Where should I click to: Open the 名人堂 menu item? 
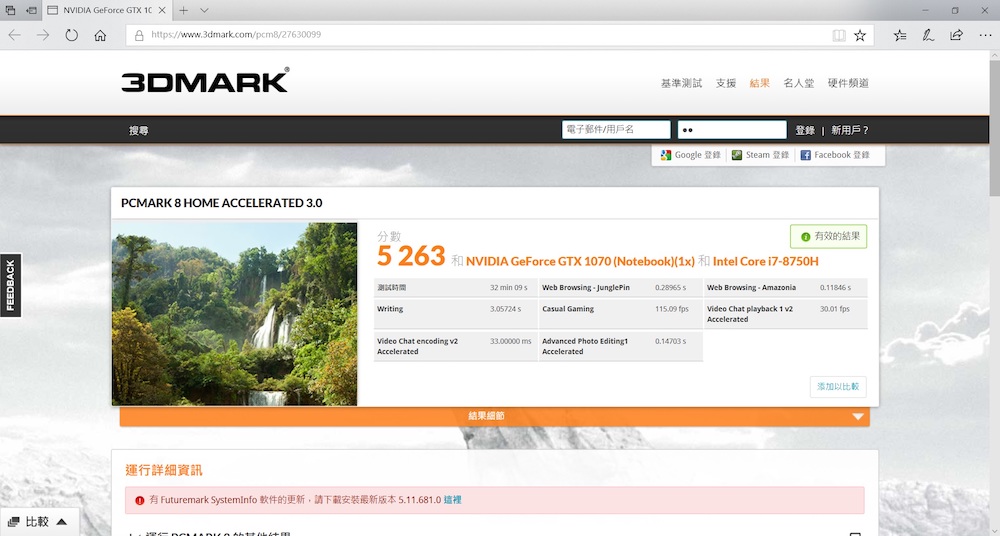point(798,83)
